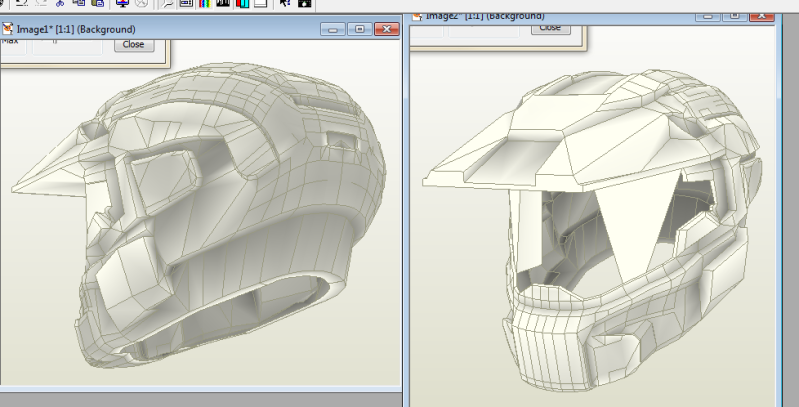Screen dimensions: 799x407
Task: Toggle the red and cyan panel icon
Action: [x=242, y=3]
